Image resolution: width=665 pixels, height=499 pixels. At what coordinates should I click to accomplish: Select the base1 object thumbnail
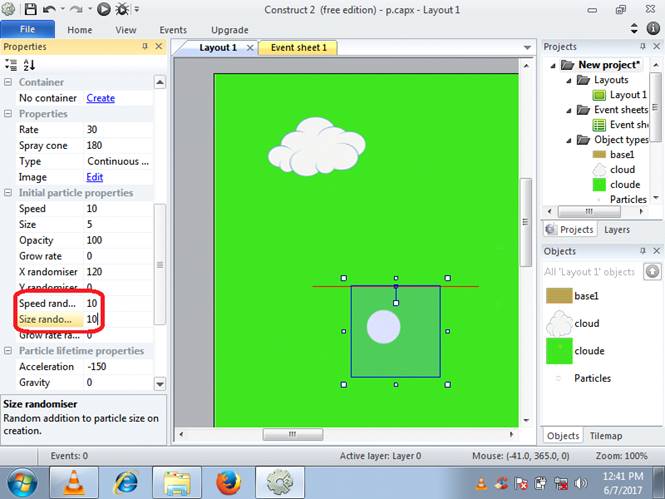coord(559,295)
